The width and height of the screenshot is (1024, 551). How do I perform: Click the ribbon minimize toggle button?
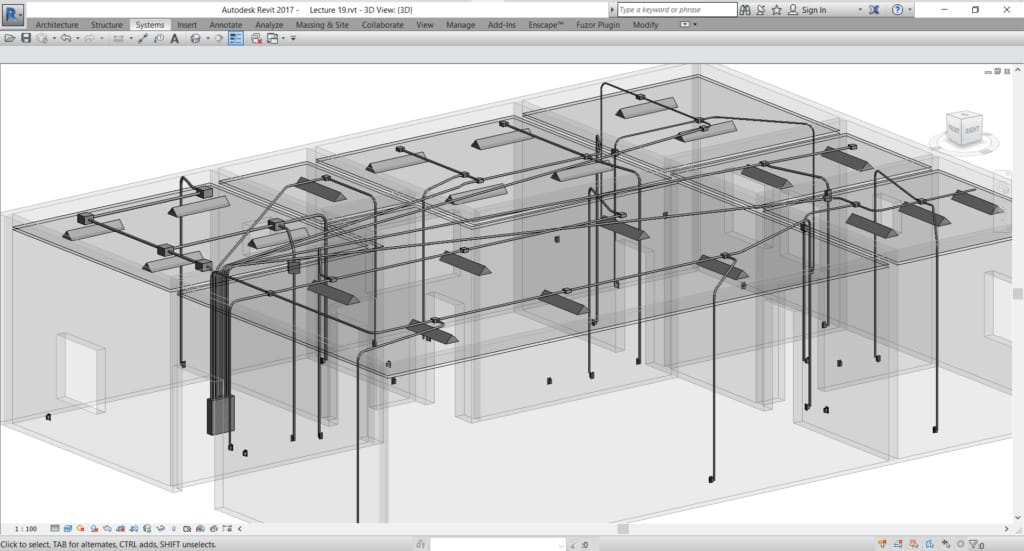tap(684, 25)
